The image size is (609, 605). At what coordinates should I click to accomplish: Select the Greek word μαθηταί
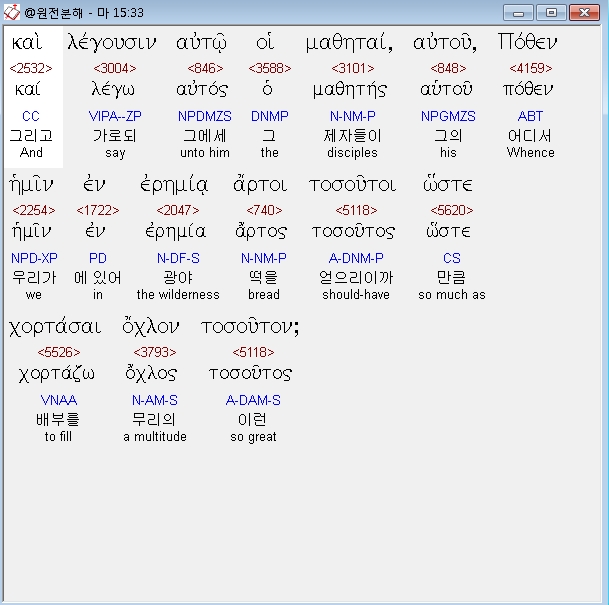pyautogui.click(x=349, y=42)
